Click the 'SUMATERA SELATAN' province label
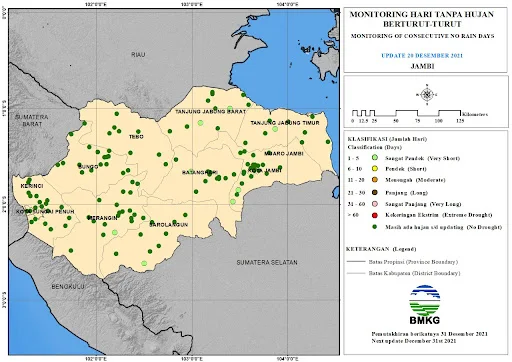 (267, 262)
